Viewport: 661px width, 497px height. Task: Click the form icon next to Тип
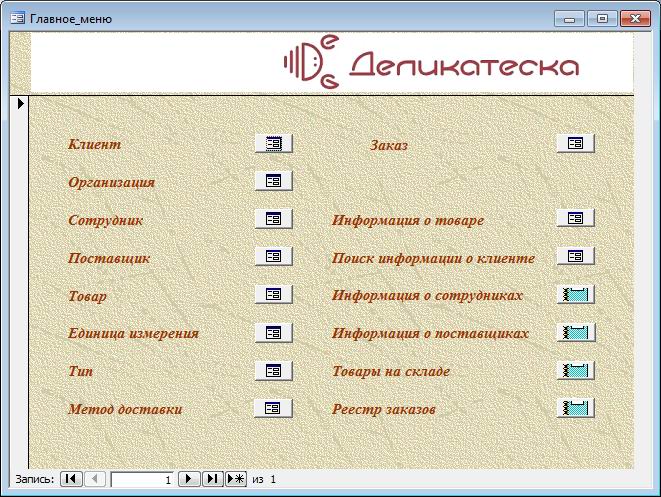(273, 370)
